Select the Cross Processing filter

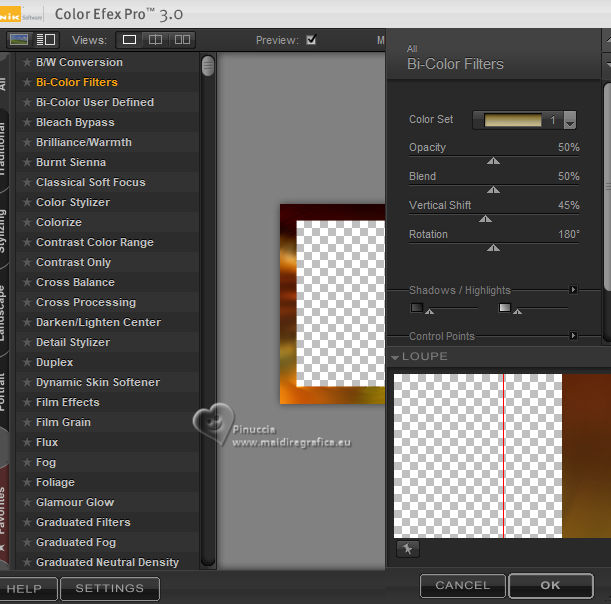point(86,302)
